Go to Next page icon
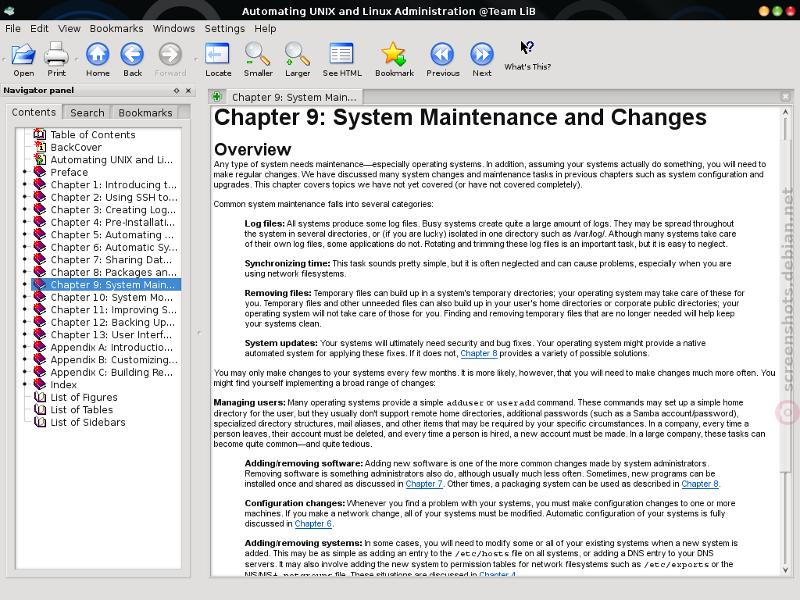The width and height of the screenshot is (800, 600). 482,54
